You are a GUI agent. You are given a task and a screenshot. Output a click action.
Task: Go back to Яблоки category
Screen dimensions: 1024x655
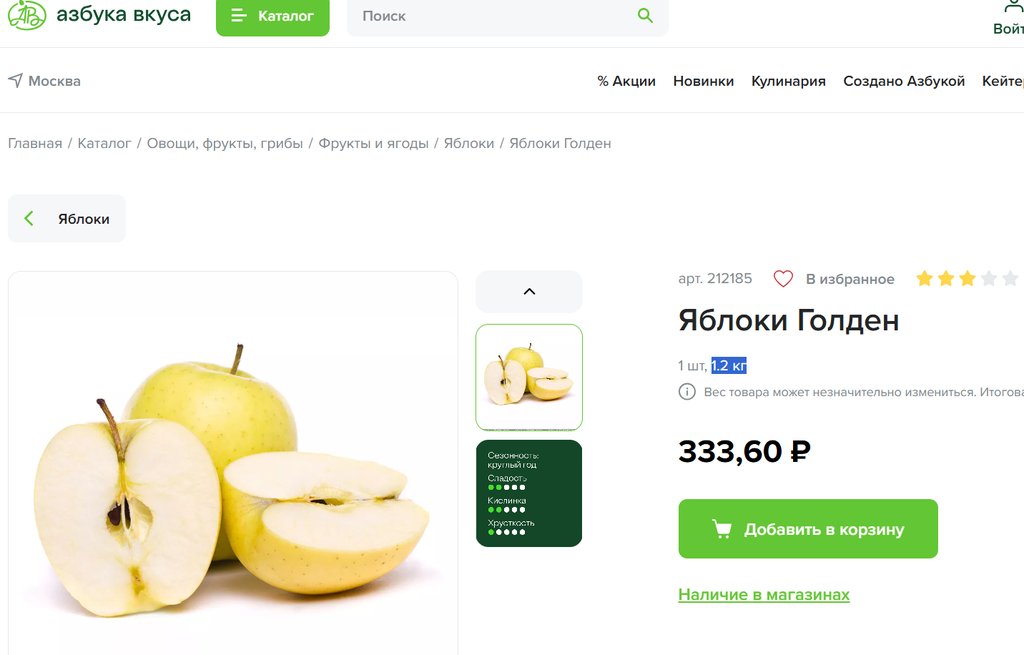[x=67, y=219]
